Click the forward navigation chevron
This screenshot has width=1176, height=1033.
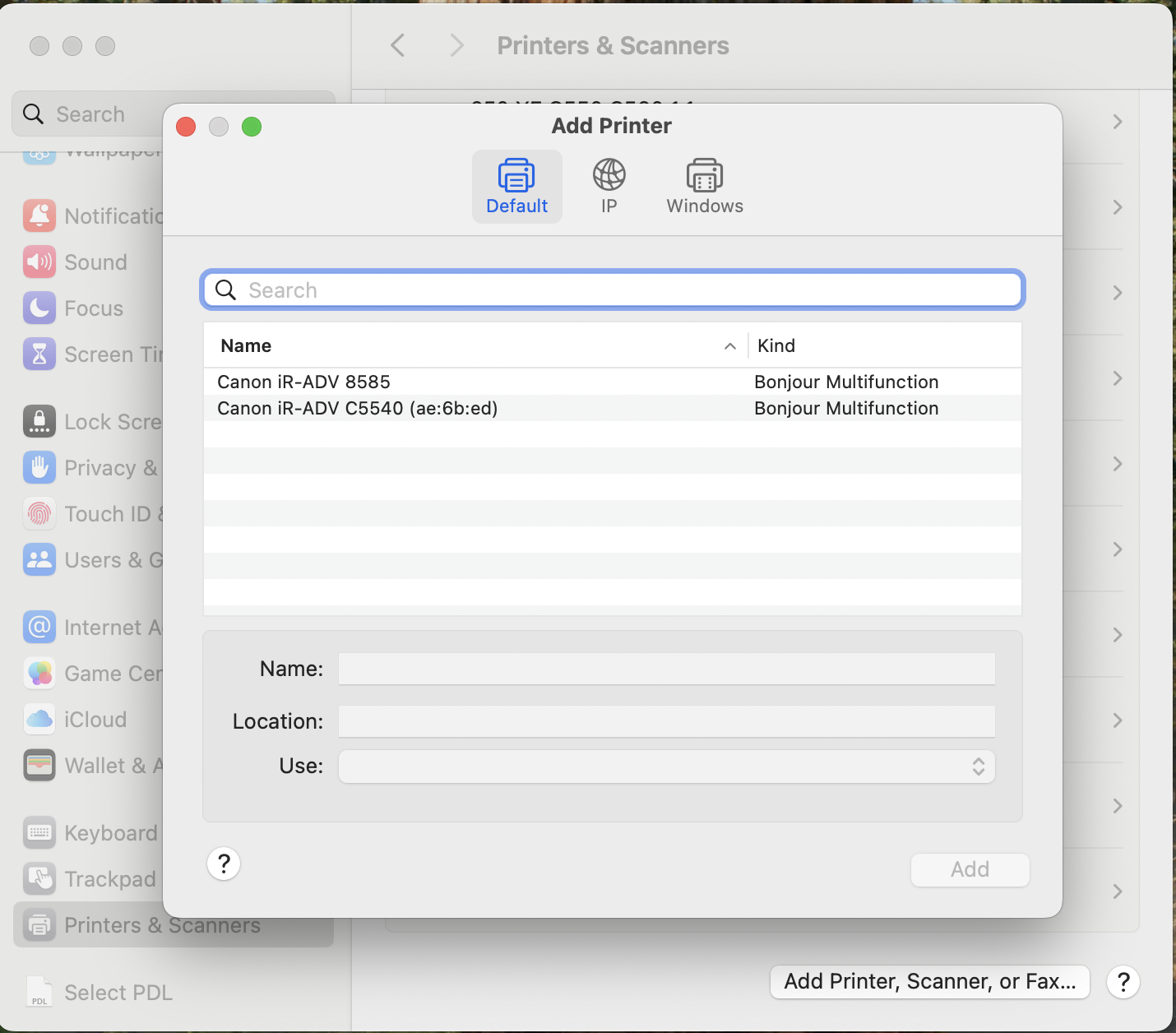coord(456,45)
